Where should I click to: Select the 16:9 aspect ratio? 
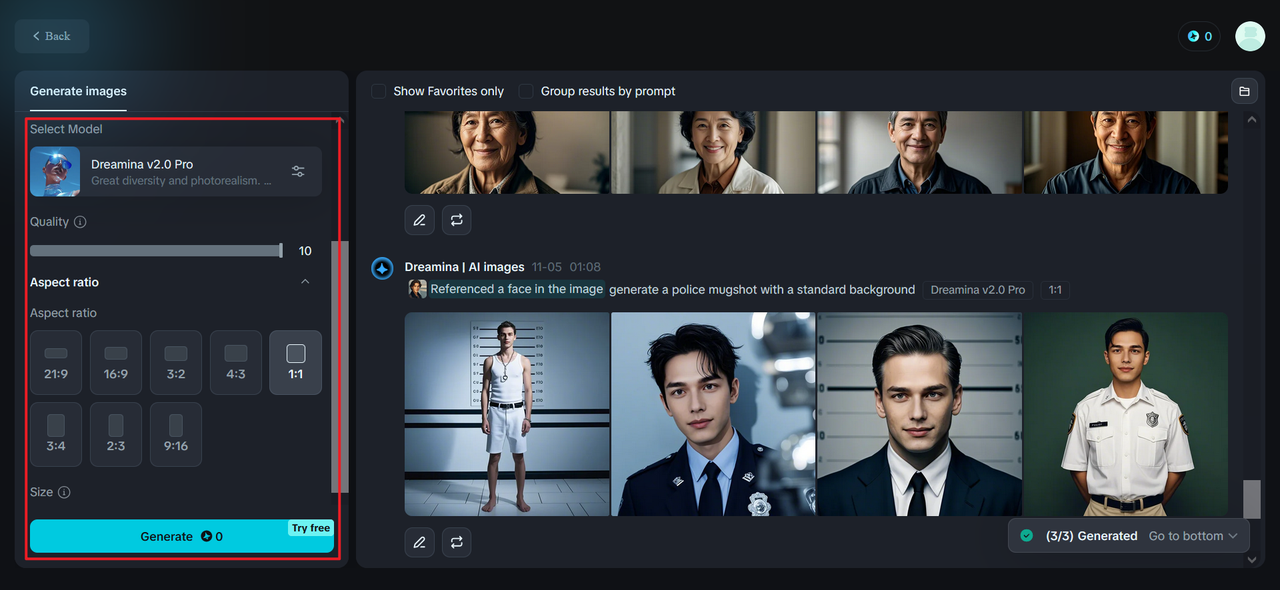coord(116,362)
